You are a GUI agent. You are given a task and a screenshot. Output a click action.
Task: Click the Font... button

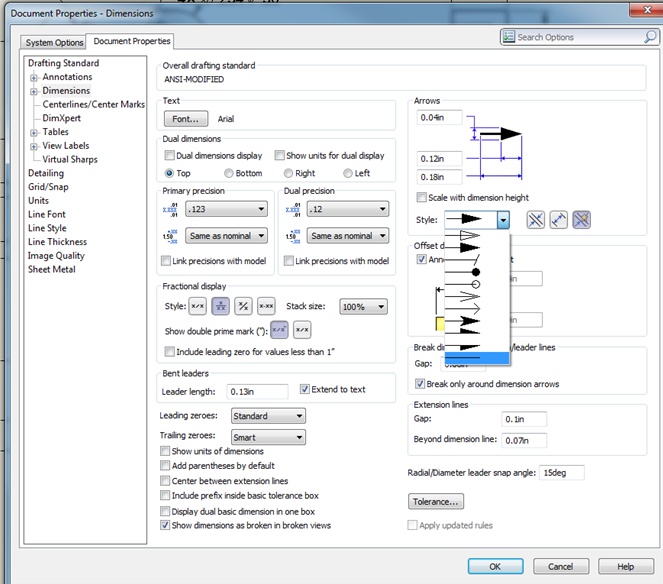coord(186,119)
